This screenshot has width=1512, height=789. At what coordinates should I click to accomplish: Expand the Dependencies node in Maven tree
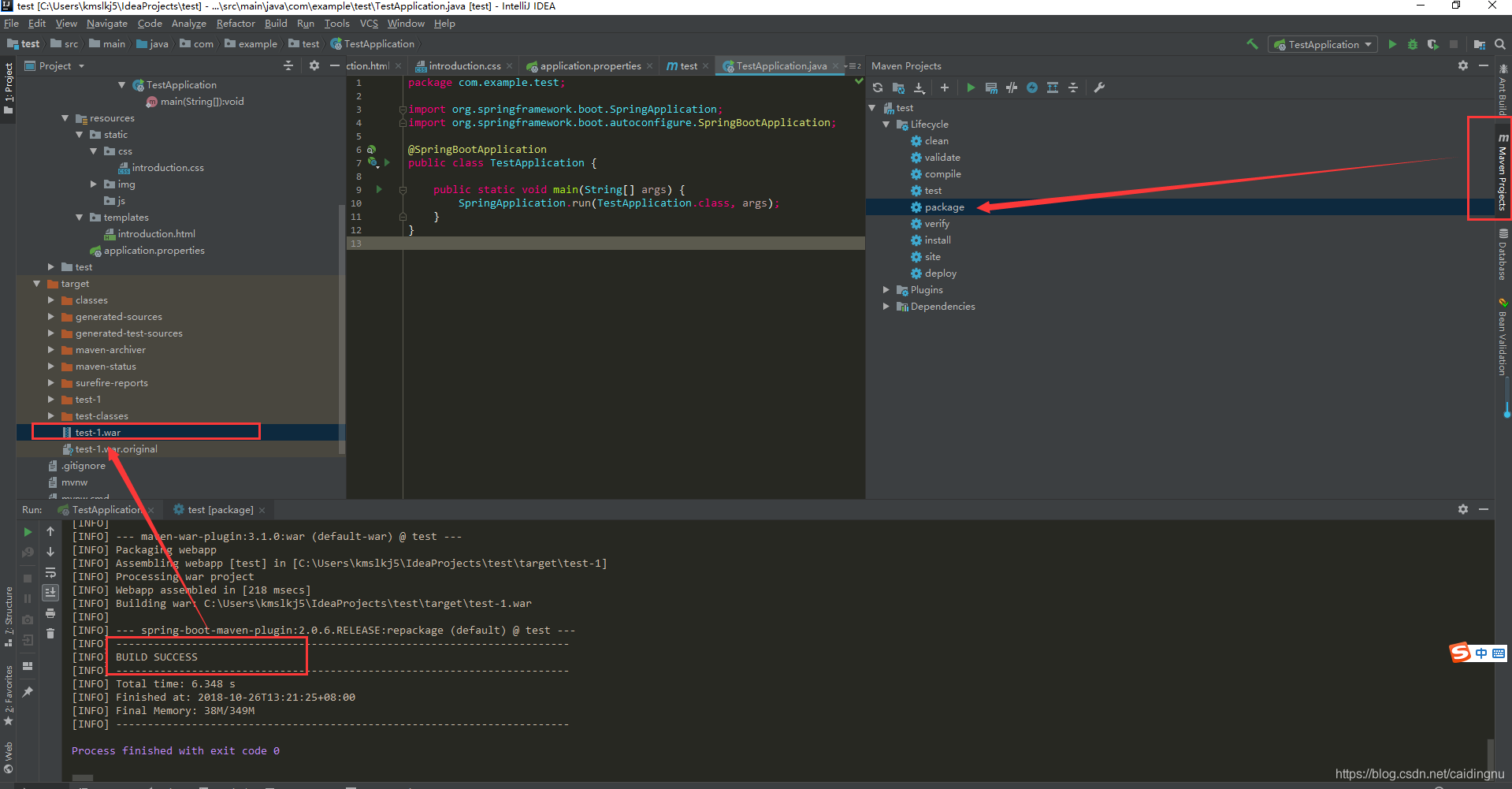point(886,307)
